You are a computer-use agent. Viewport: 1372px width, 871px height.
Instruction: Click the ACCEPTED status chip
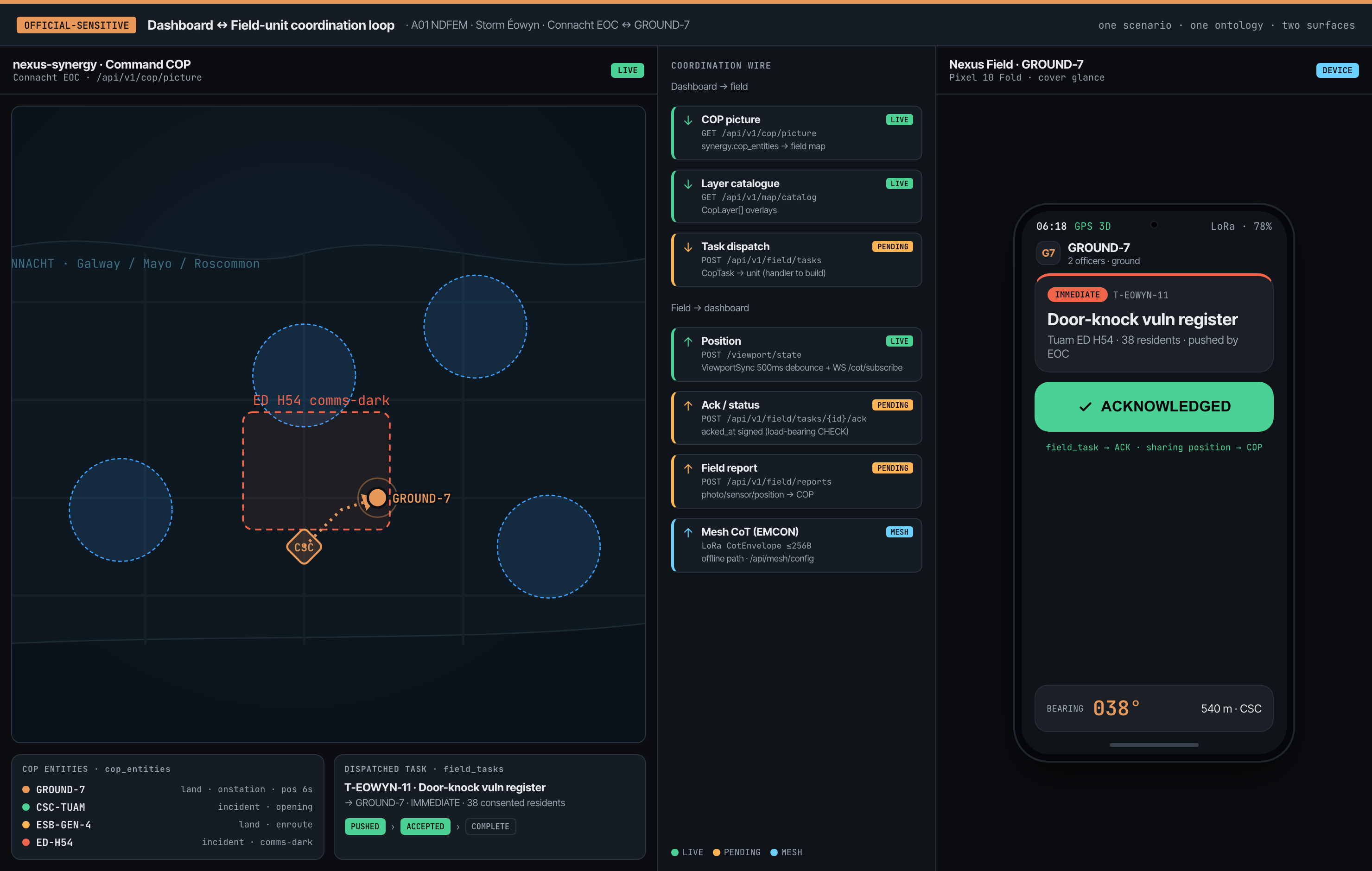pos(425,827)
